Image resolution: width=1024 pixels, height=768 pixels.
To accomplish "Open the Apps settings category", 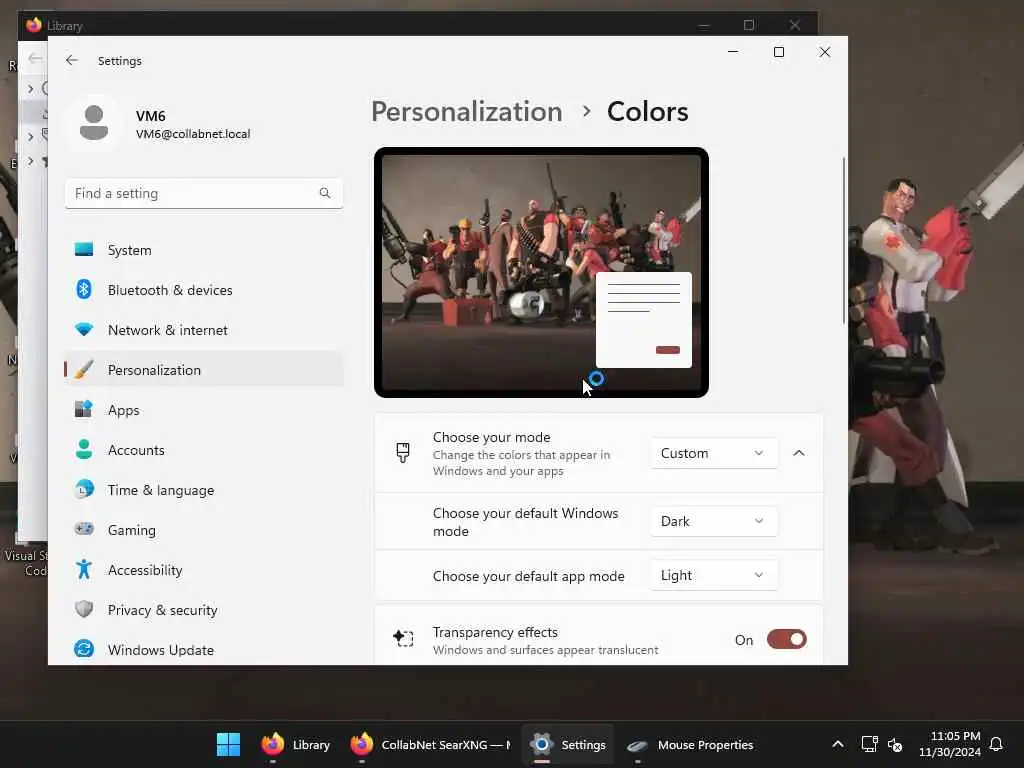I will pyautogui.click(x=204, y=409).
